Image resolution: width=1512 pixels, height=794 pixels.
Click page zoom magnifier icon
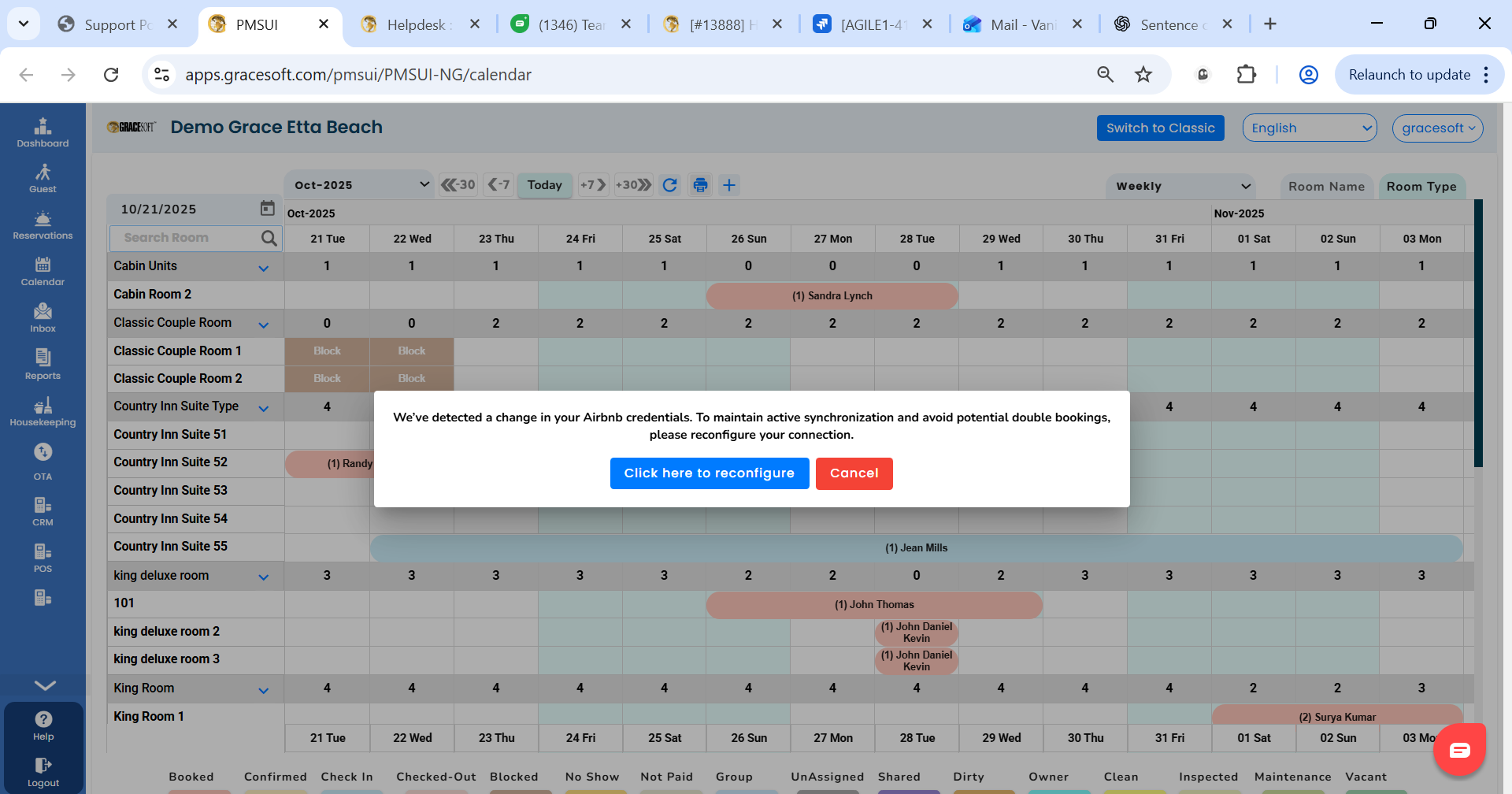pyautogui.click(x=1106, y=75)
